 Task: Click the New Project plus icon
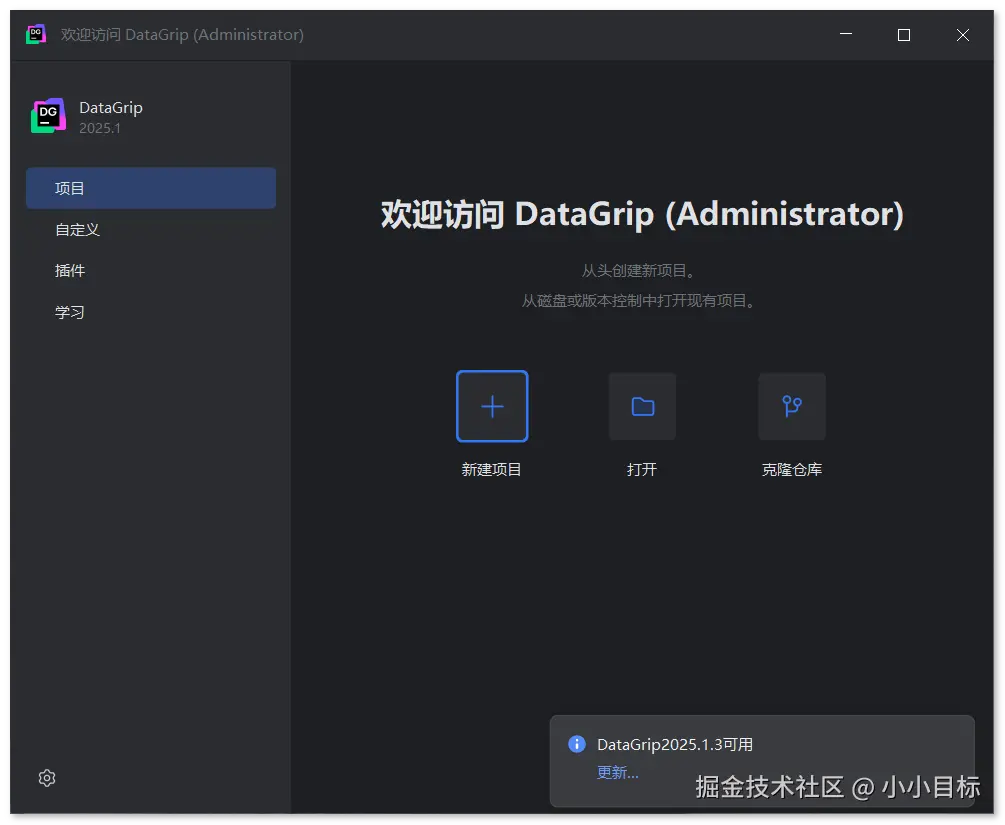(492, 406)
